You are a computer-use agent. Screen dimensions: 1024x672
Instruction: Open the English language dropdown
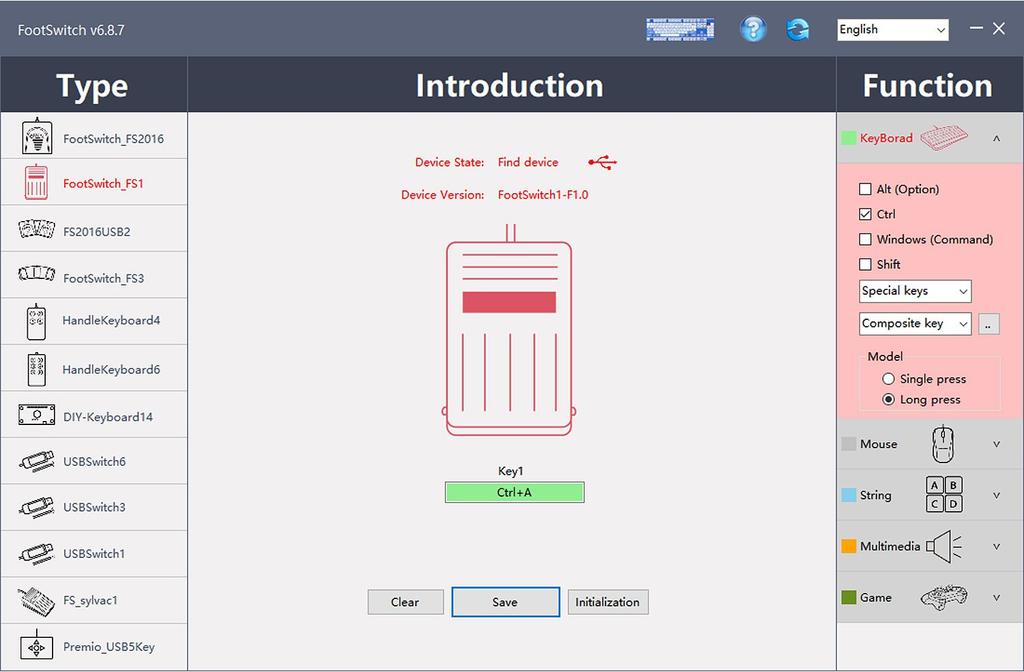[x=892, y=30]
